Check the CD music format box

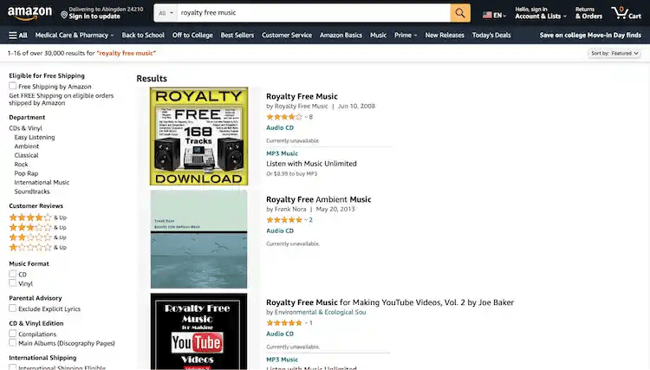pyautogui.click(x=13, y=274)
